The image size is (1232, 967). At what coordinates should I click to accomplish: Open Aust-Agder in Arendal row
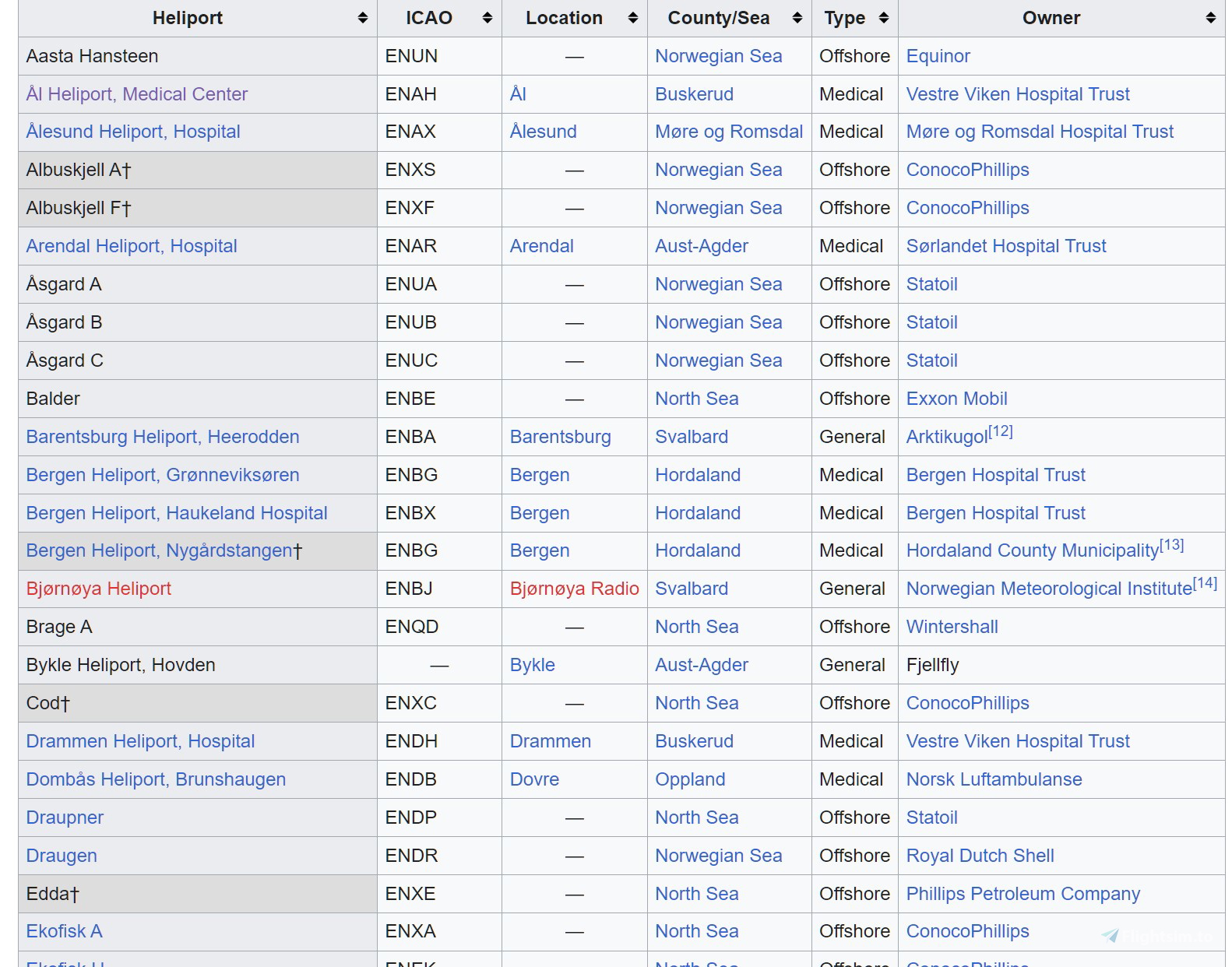coord(702,246)
